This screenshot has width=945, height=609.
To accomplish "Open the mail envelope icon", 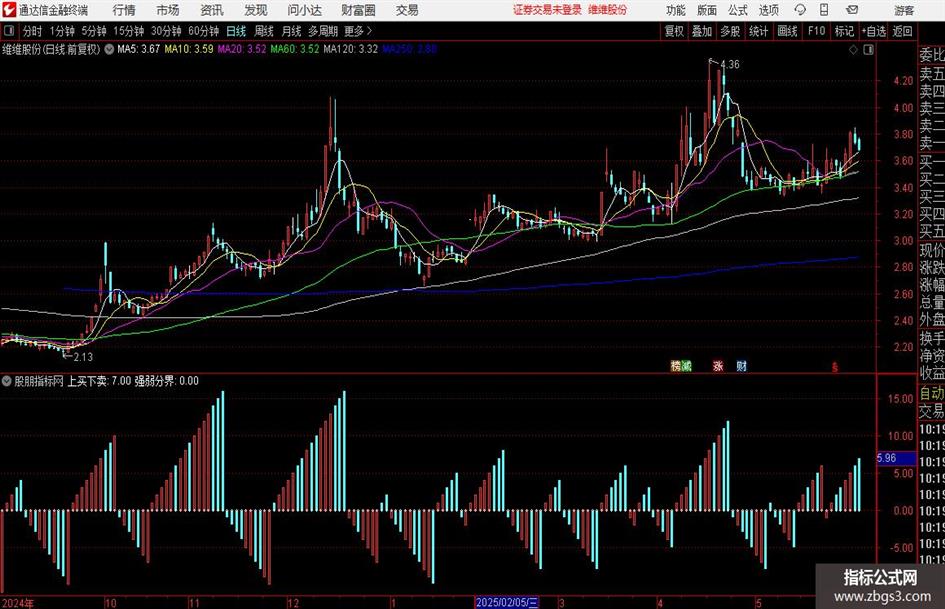I will tap(852, 10).
